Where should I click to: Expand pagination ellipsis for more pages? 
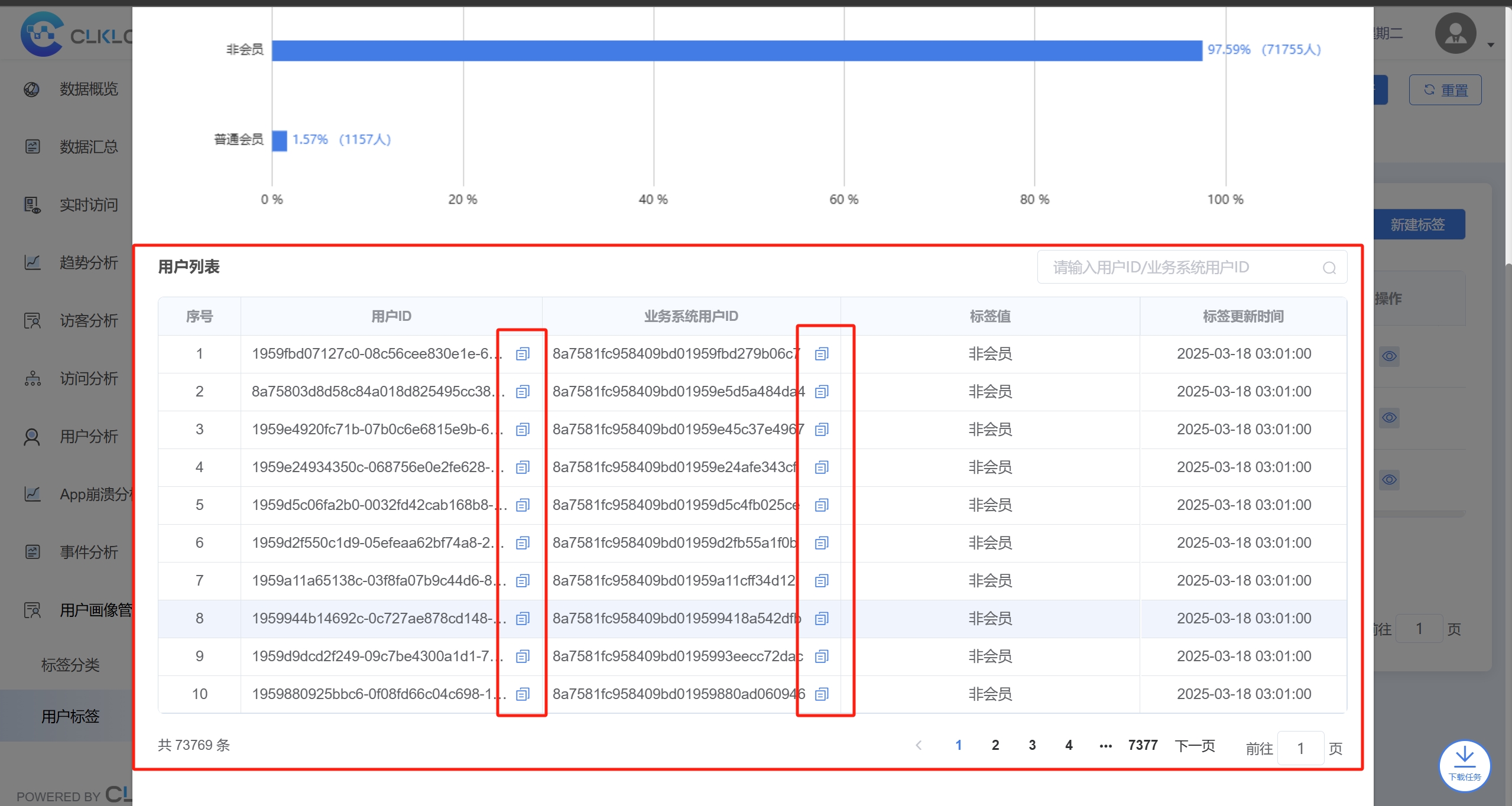[1105, 746]
